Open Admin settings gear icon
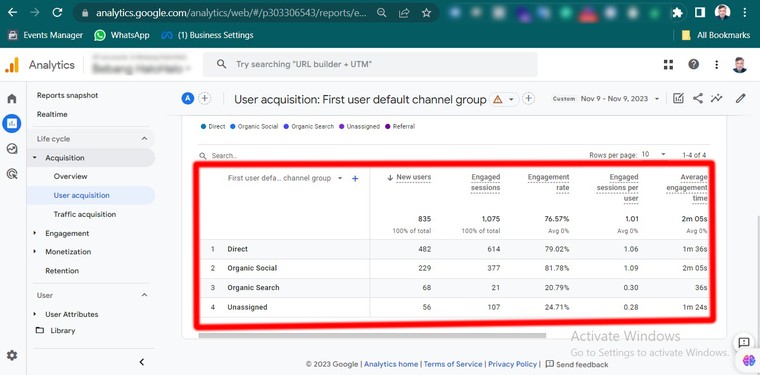Image resolution: width=760 pixels, height=375 pixels. coord(12,355)
